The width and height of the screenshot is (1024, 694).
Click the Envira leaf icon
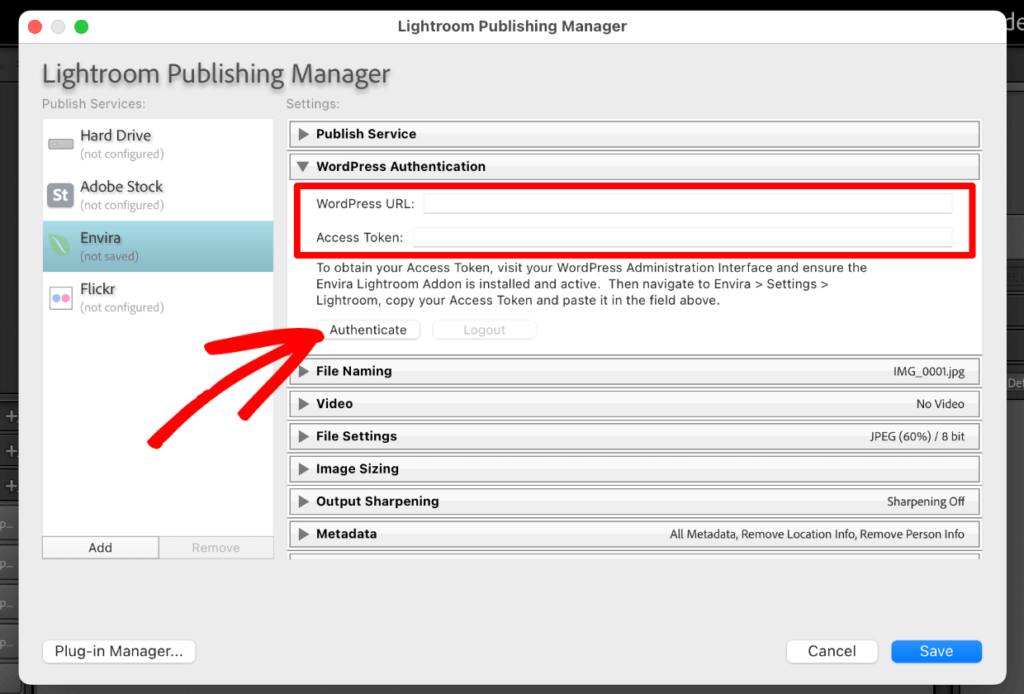pyautogui.click(x=59, y=245)
